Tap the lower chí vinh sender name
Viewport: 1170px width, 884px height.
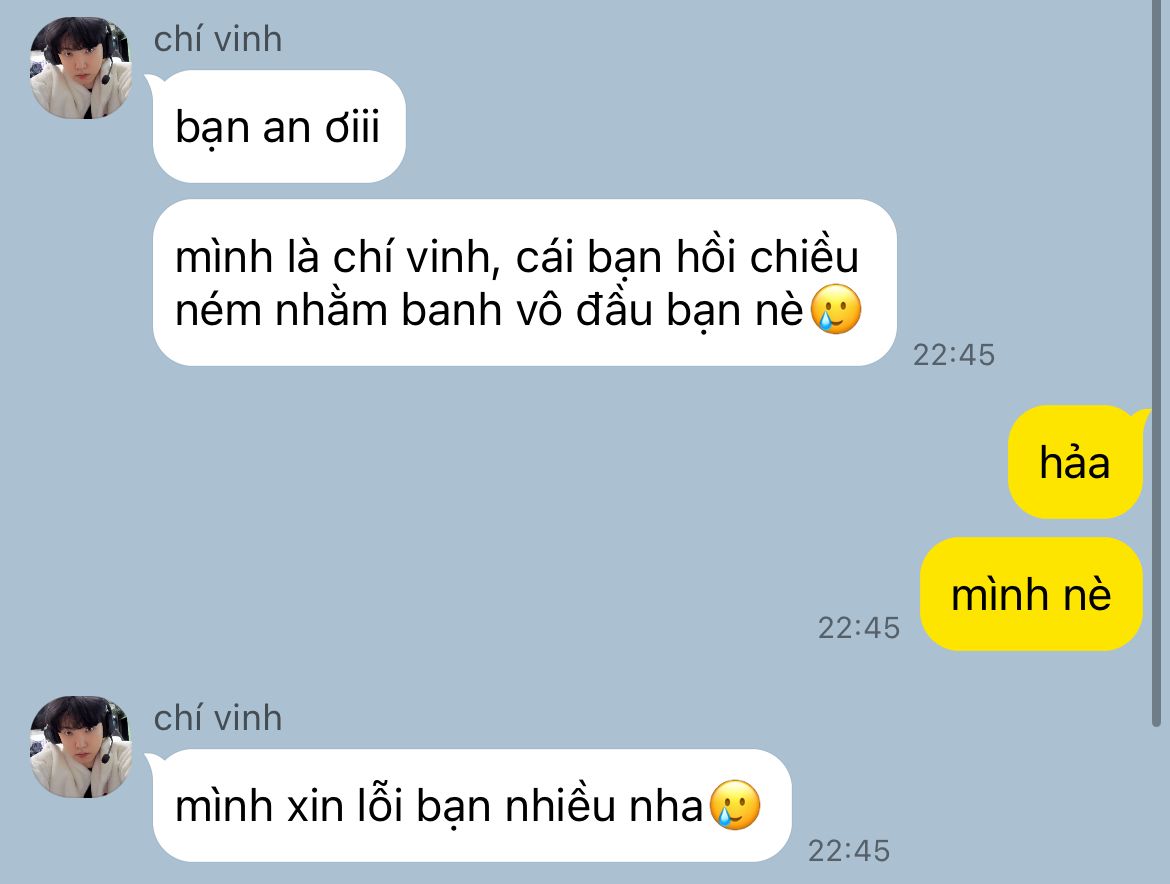(218, 718)
